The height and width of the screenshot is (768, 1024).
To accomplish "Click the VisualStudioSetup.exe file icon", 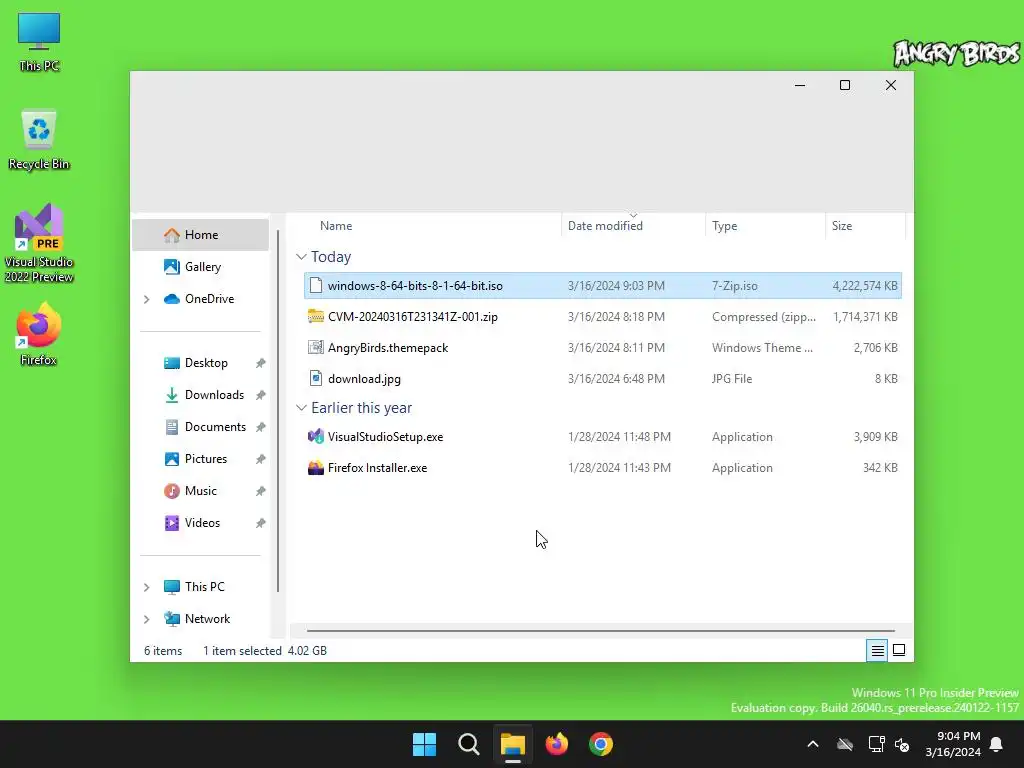I will tap(316, 437).
